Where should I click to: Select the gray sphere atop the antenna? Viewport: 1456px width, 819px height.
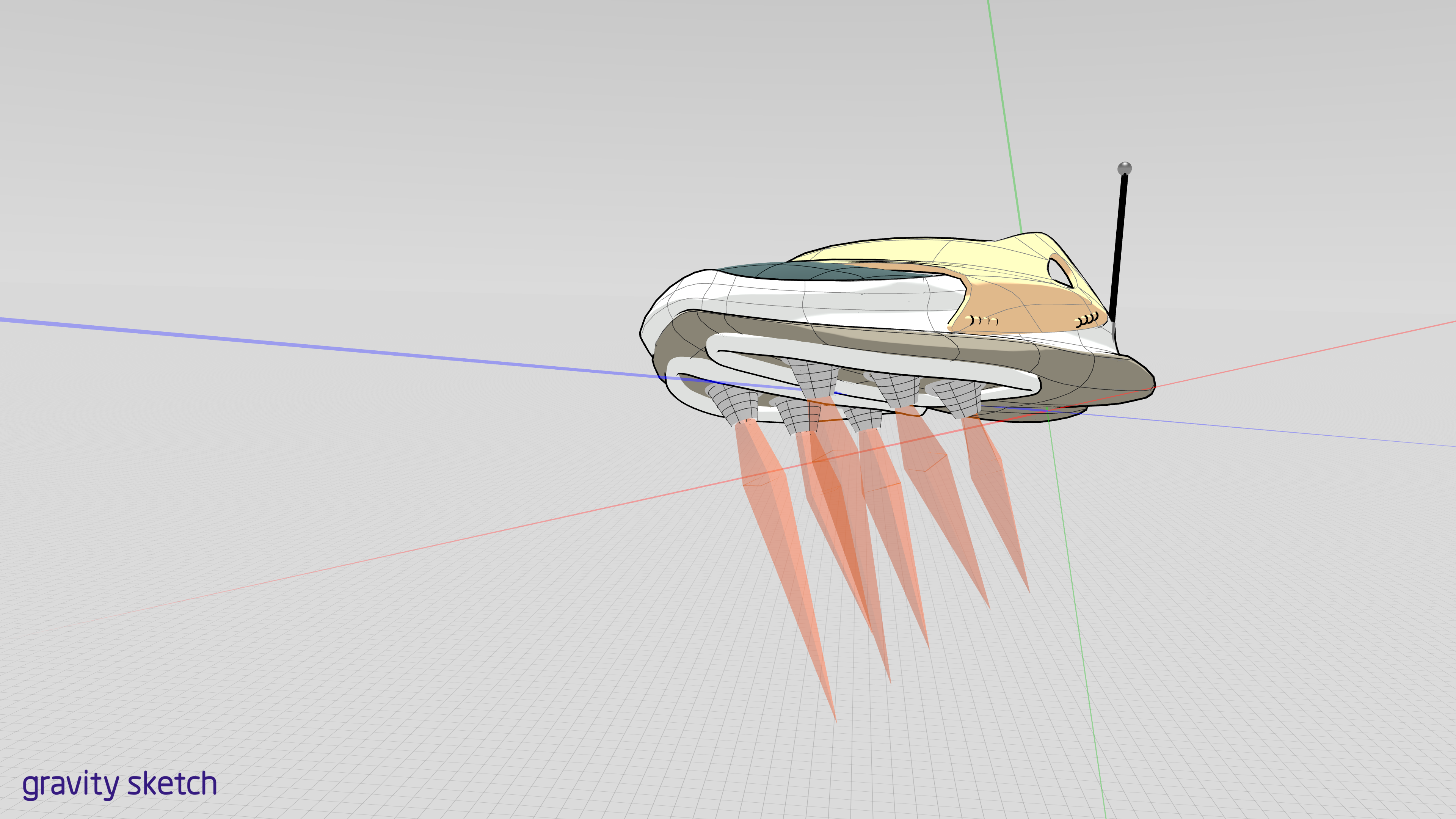pos(1124,168)
